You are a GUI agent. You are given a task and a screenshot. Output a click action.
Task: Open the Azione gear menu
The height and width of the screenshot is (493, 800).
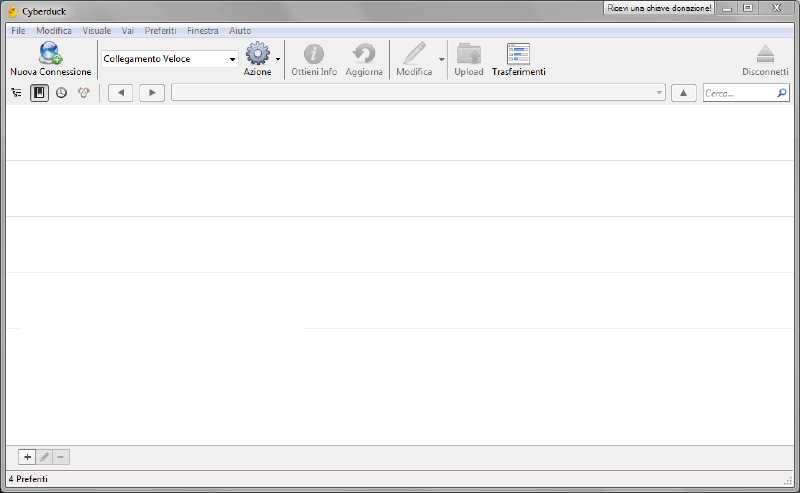tap(258, 54)
